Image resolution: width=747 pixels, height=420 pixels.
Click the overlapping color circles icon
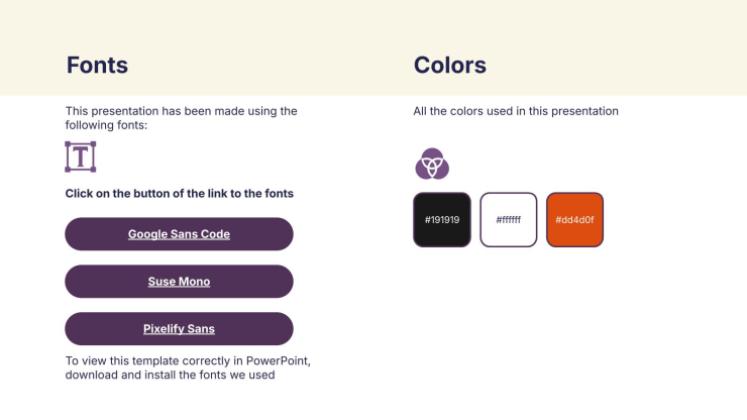432,163
